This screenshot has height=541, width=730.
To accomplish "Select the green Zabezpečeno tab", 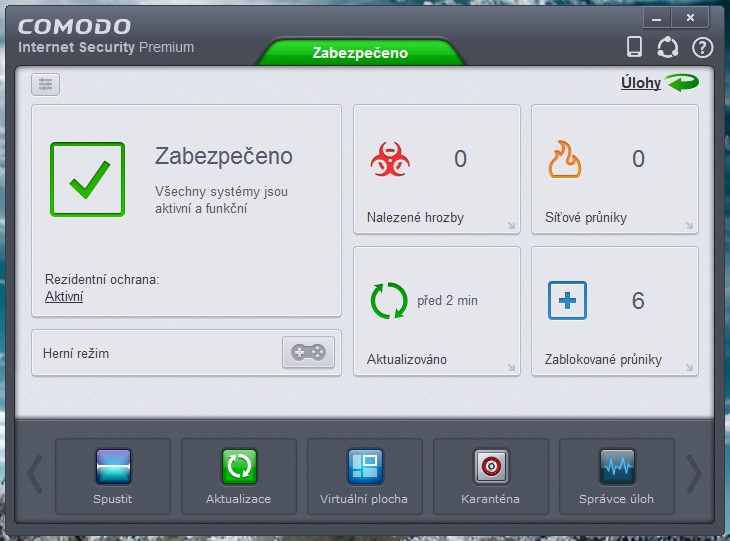I will 360,53.
